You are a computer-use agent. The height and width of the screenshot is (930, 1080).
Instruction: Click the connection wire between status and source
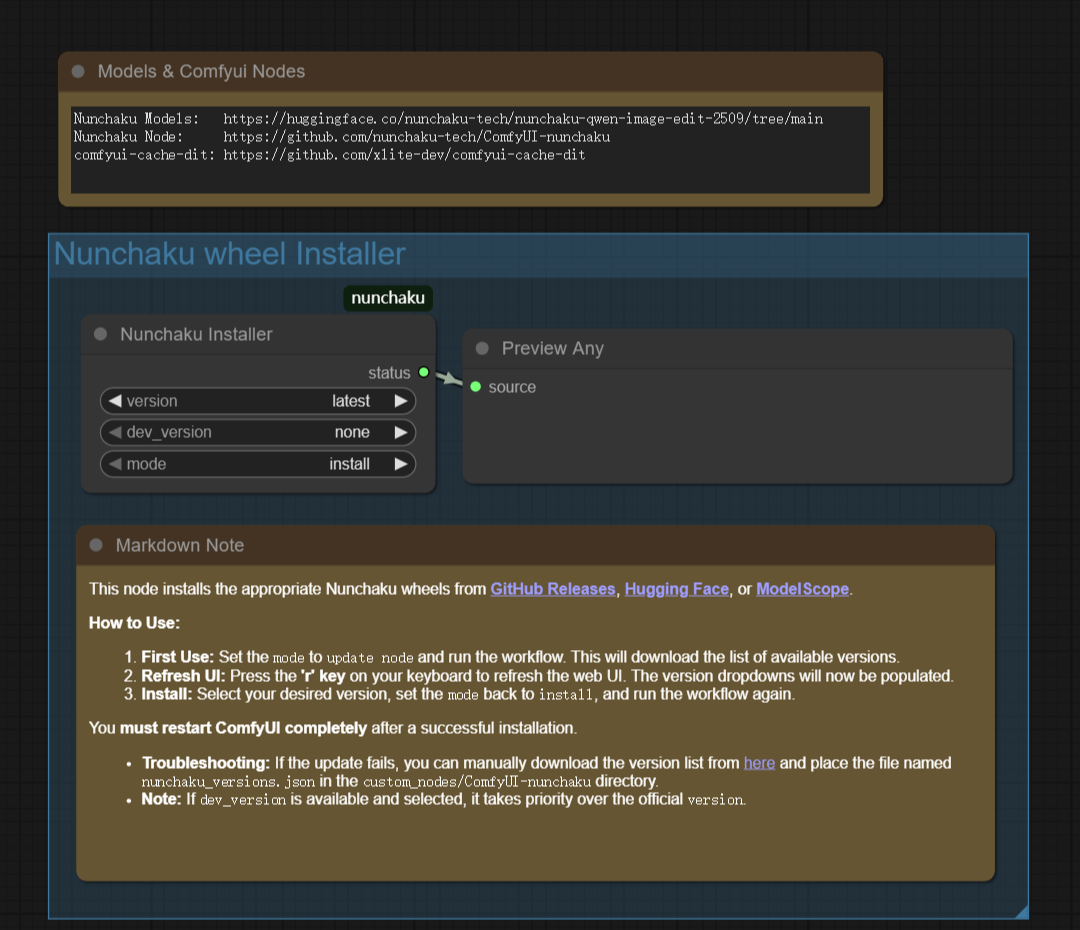pyautogui.click(x=449, y=378)
